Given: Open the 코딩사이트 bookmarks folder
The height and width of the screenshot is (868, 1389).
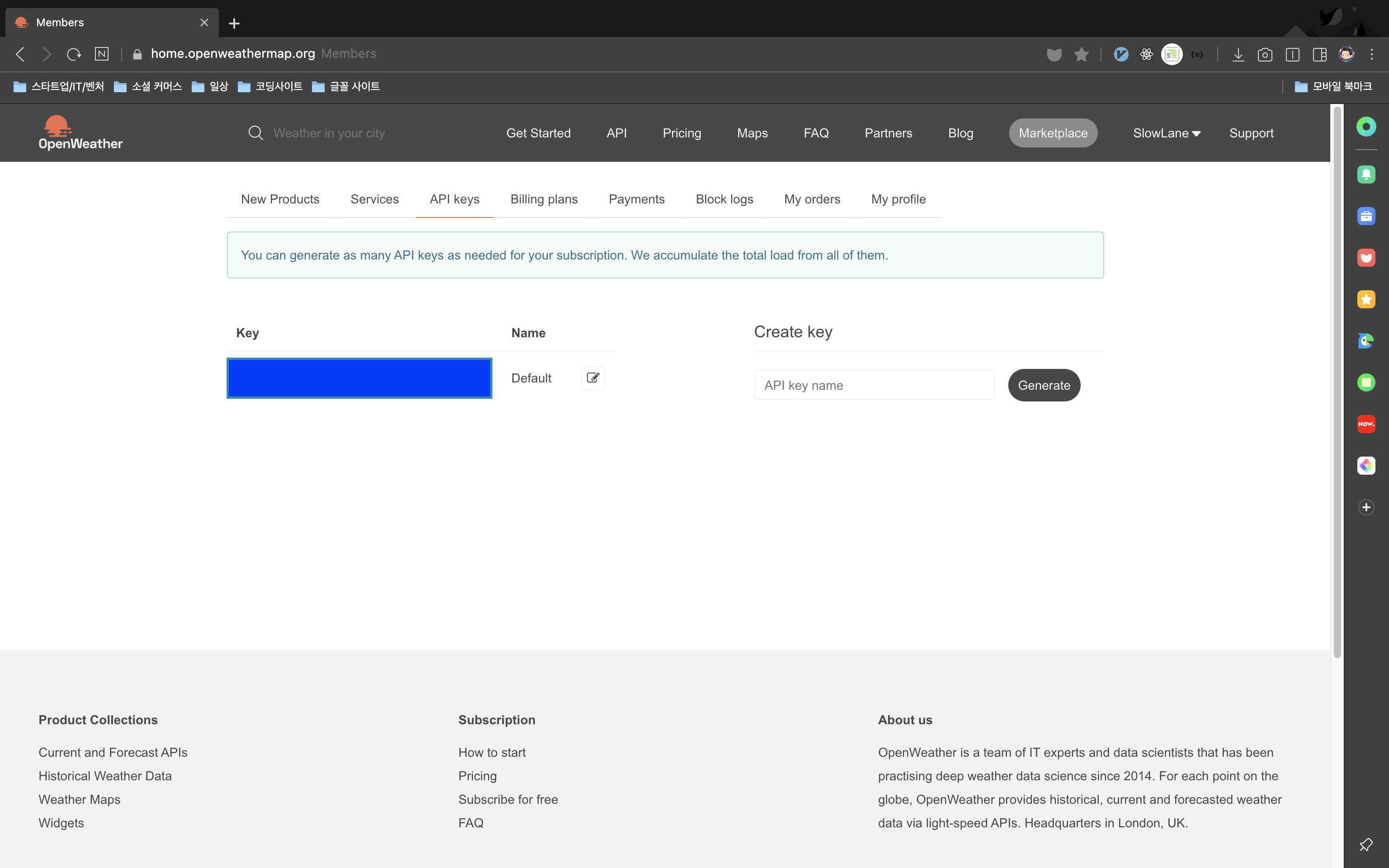Looking at the screenshot, I should click(x=270, y=87).
